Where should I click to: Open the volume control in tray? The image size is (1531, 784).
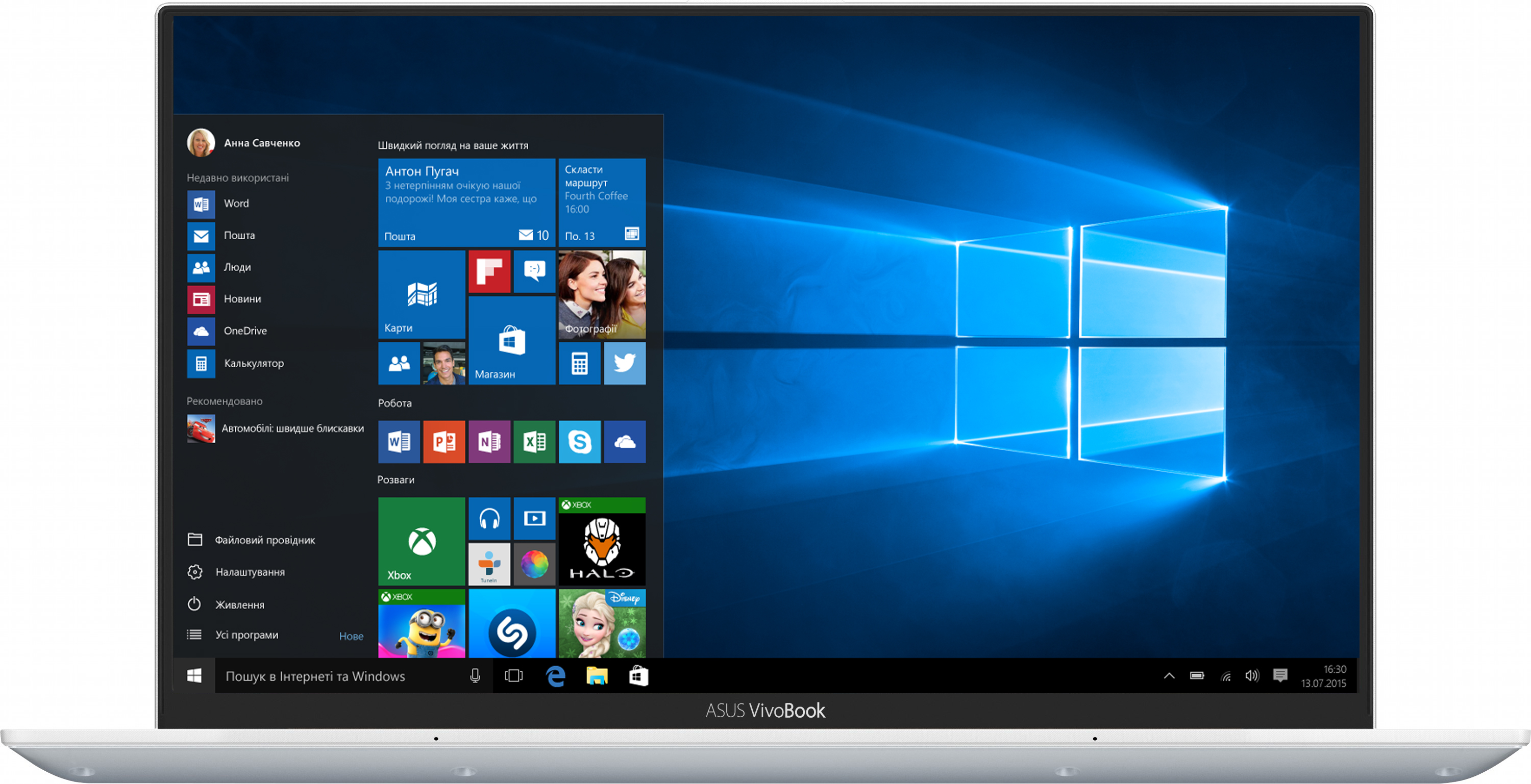point(1252,676)
